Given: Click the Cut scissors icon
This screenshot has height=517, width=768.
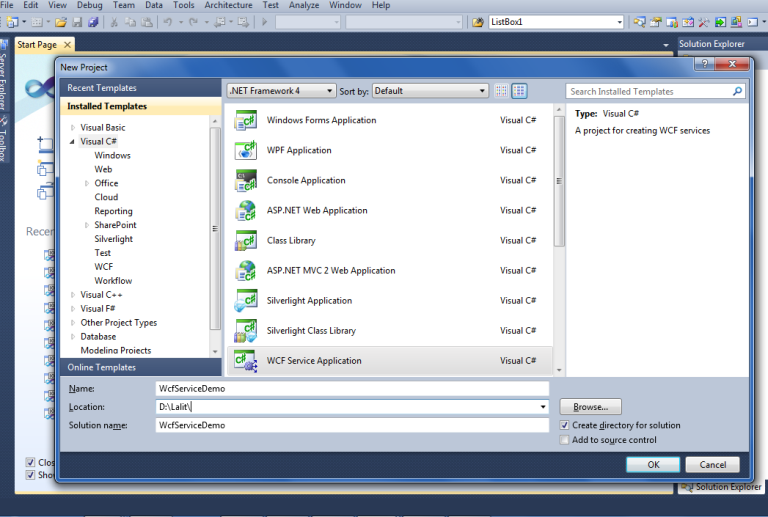Looking at the screenshot, I should pyautogui.click(x=114, y=22).
